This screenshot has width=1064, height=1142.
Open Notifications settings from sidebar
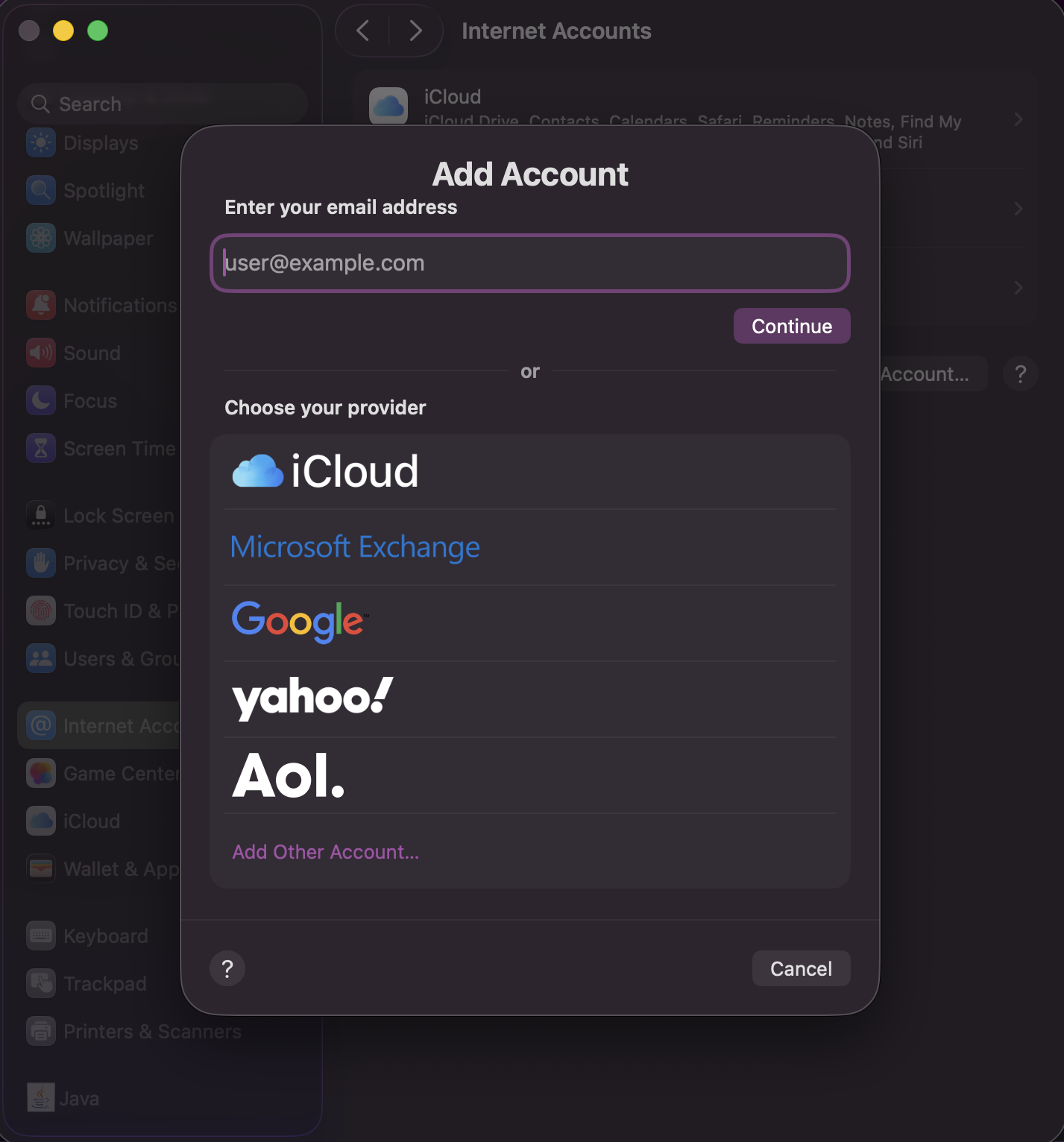pyautogui.click(x=41, y=305)
